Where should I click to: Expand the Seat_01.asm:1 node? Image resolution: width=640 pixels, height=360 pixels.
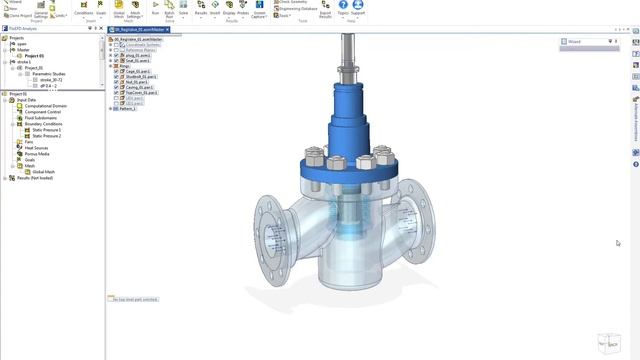point(111,60)
